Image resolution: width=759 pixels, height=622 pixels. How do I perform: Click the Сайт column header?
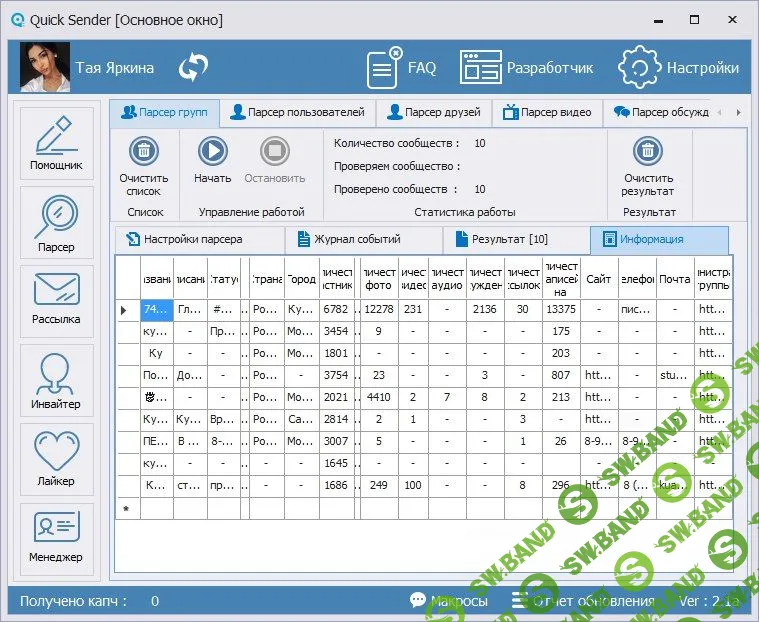point(599,279)
